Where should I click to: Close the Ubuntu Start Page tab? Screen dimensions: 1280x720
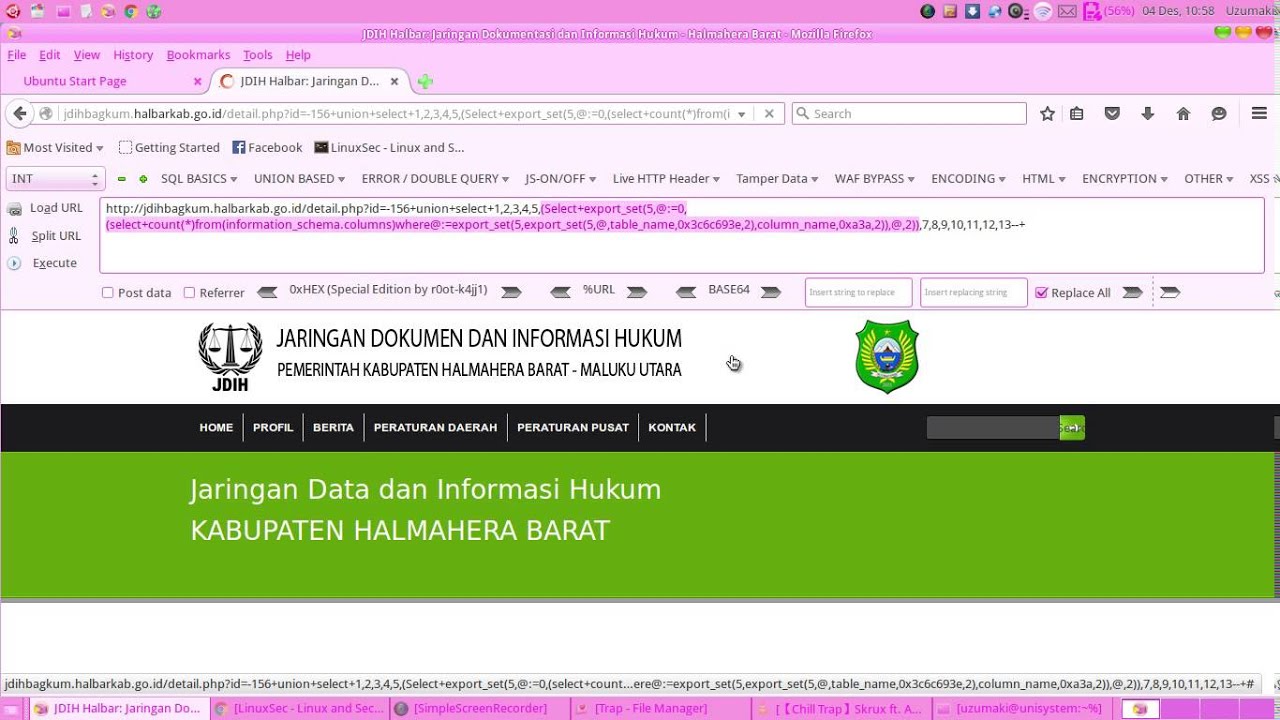click(197, 81)
